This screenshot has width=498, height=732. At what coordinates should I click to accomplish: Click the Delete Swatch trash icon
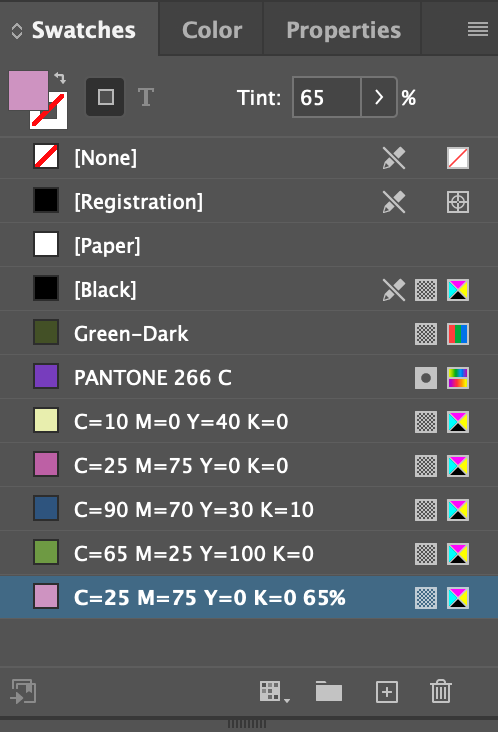click(x=441, y=691)
